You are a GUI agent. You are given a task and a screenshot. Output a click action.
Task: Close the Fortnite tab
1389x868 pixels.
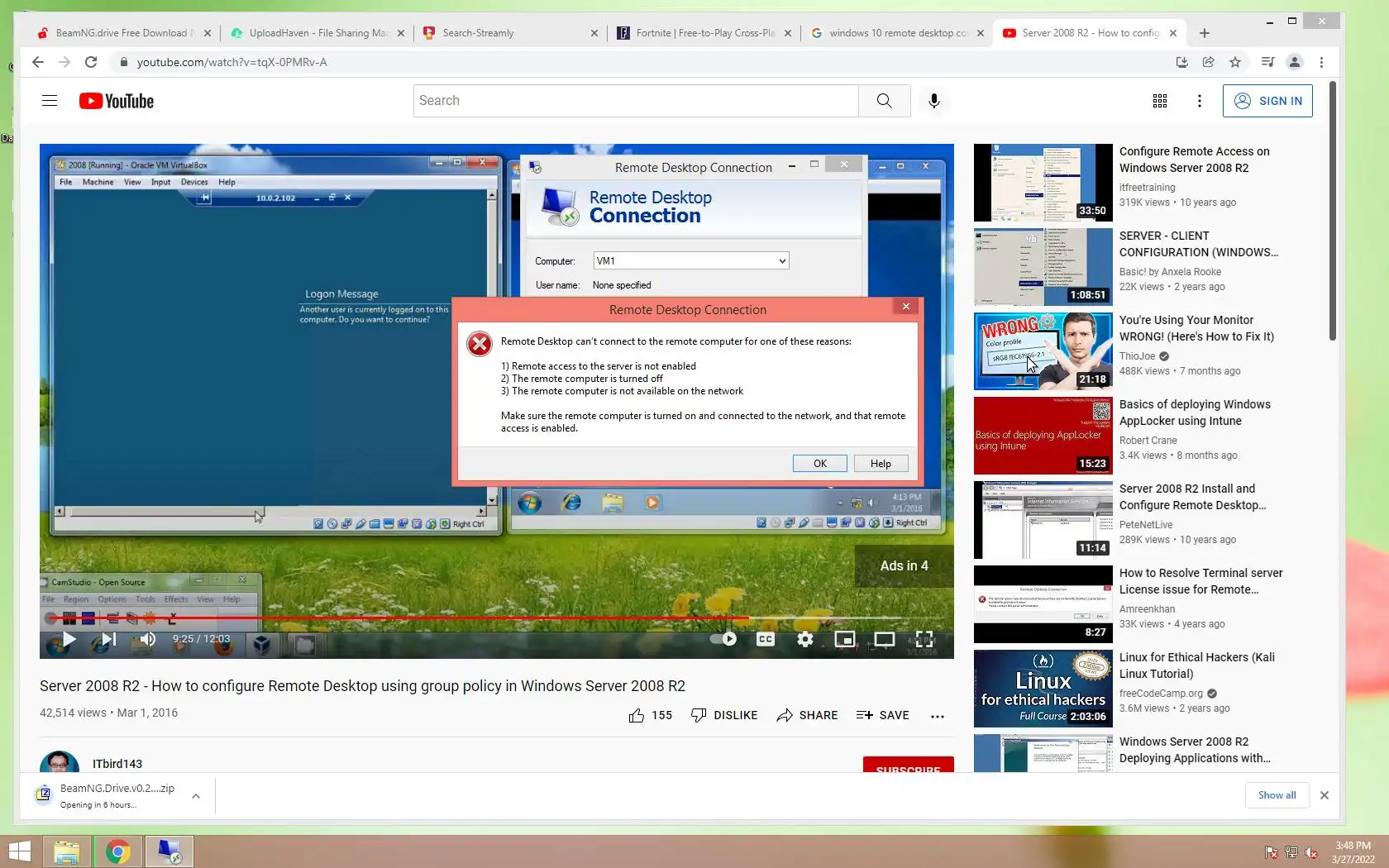click(788, 33)
